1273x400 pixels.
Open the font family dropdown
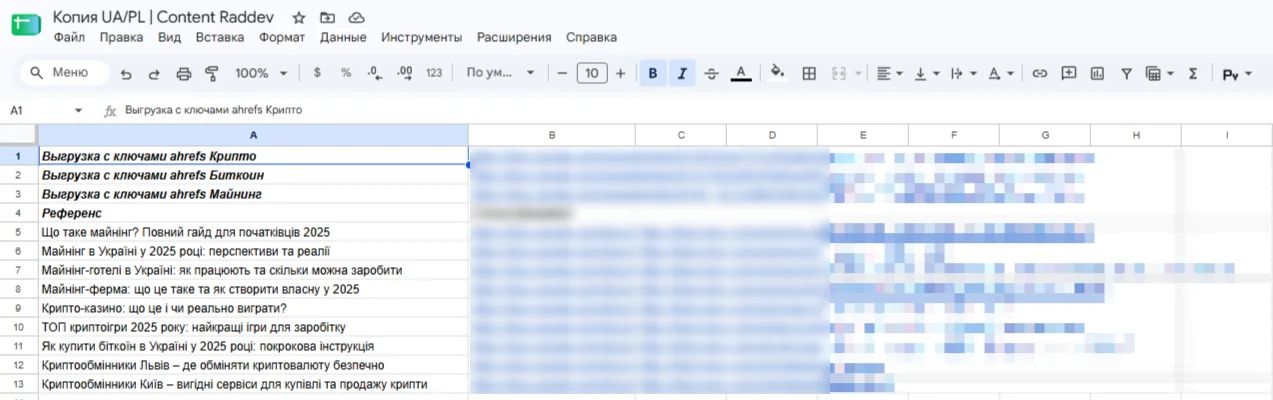pyautogui.click(x=500, y=73)
